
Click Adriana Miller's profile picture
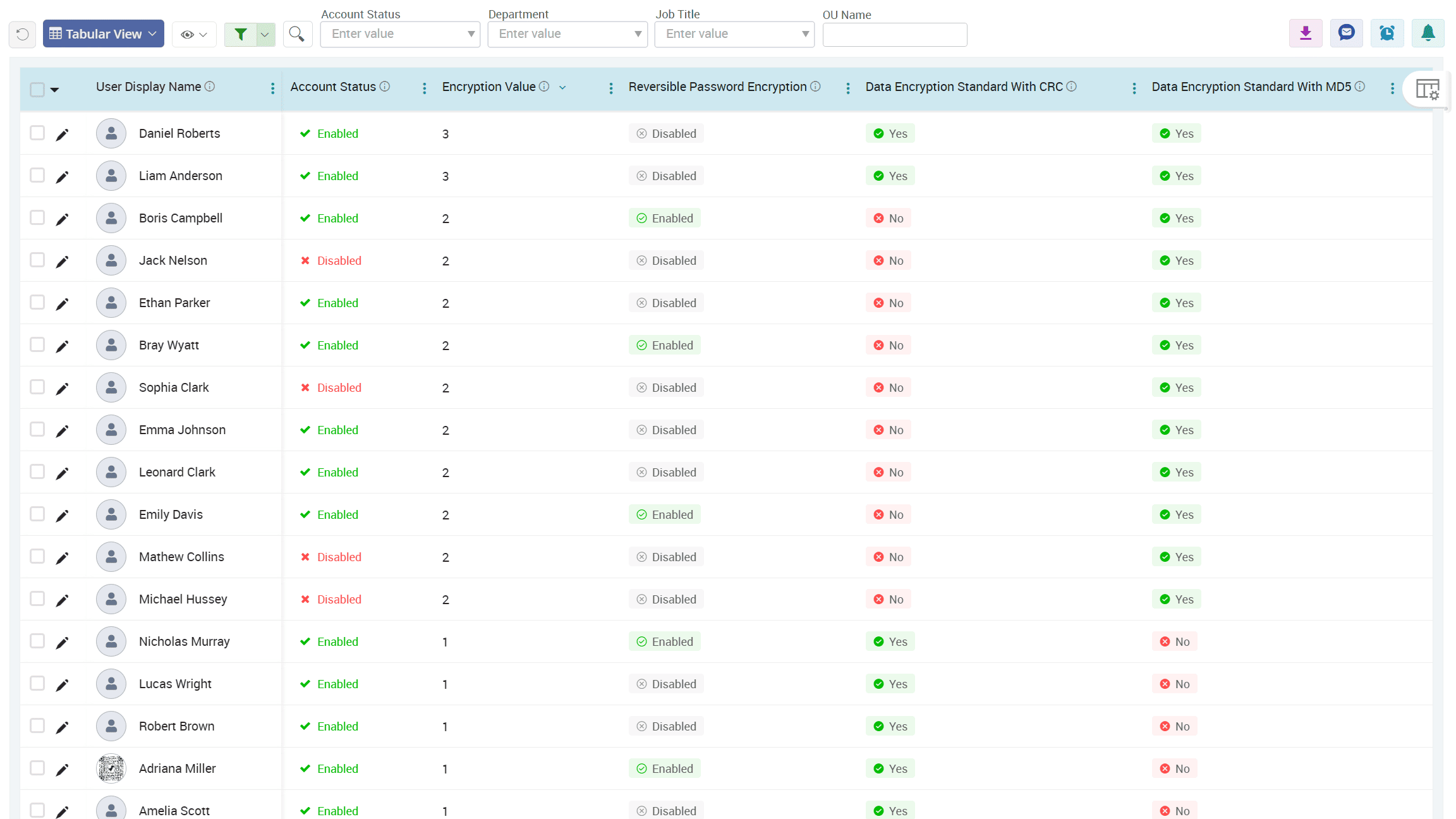pos(111,768)
